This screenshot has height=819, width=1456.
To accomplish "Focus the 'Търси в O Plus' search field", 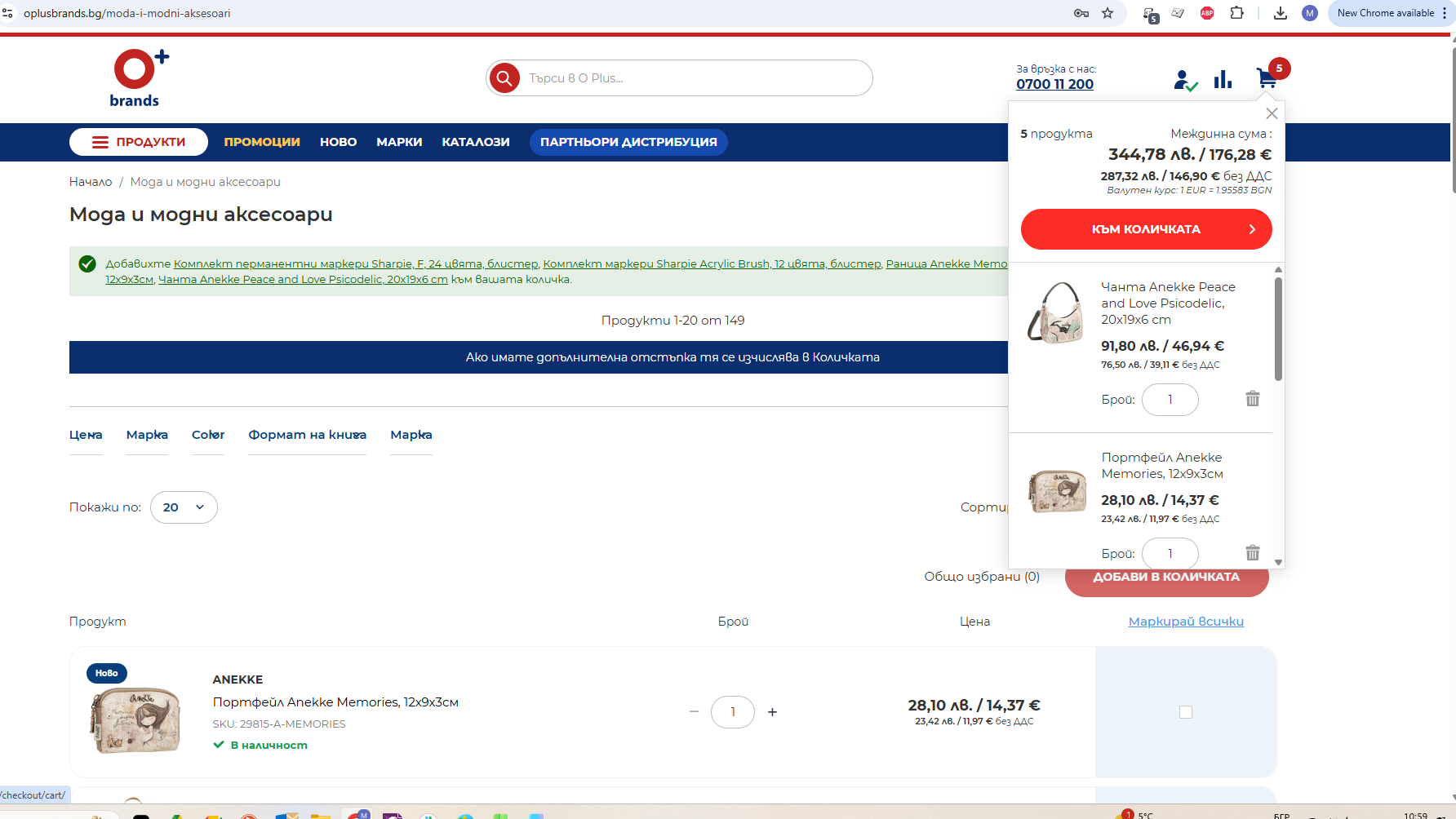I will pyautogui.click(x=694, y=78).
